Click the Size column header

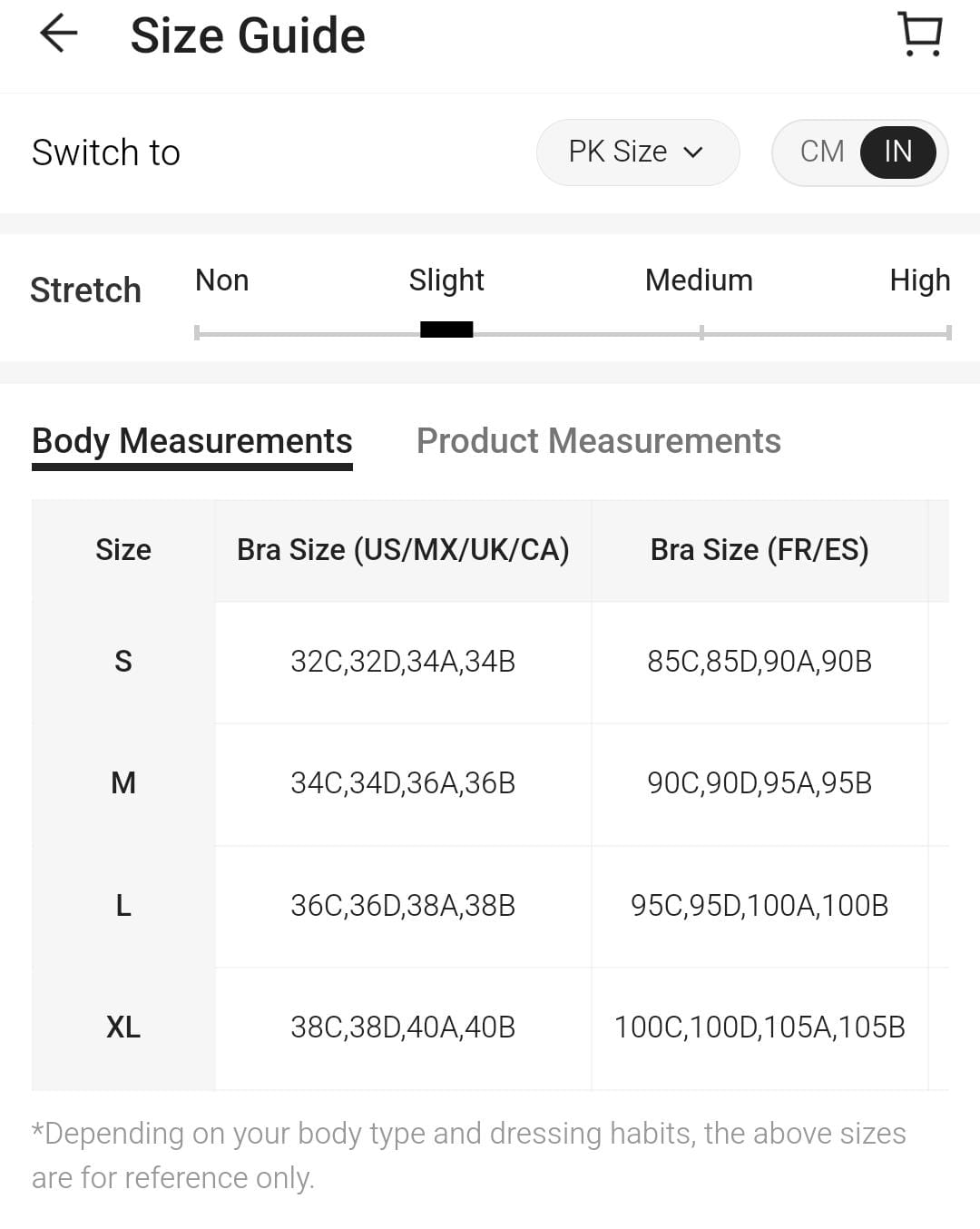pos(123,550)
